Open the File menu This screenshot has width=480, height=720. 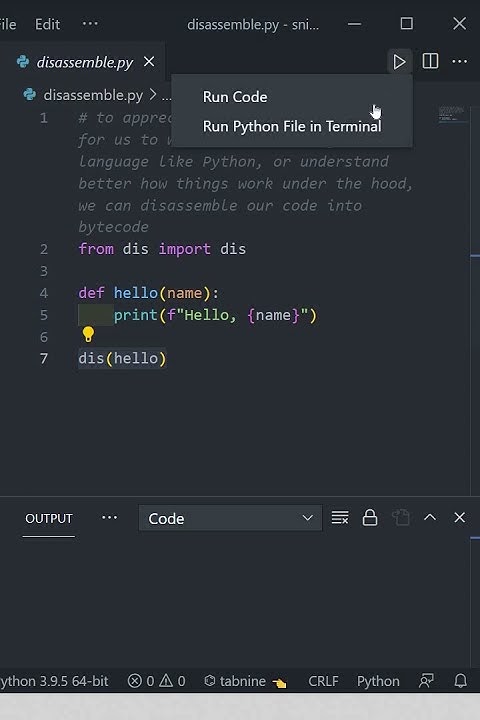[7, 24]
